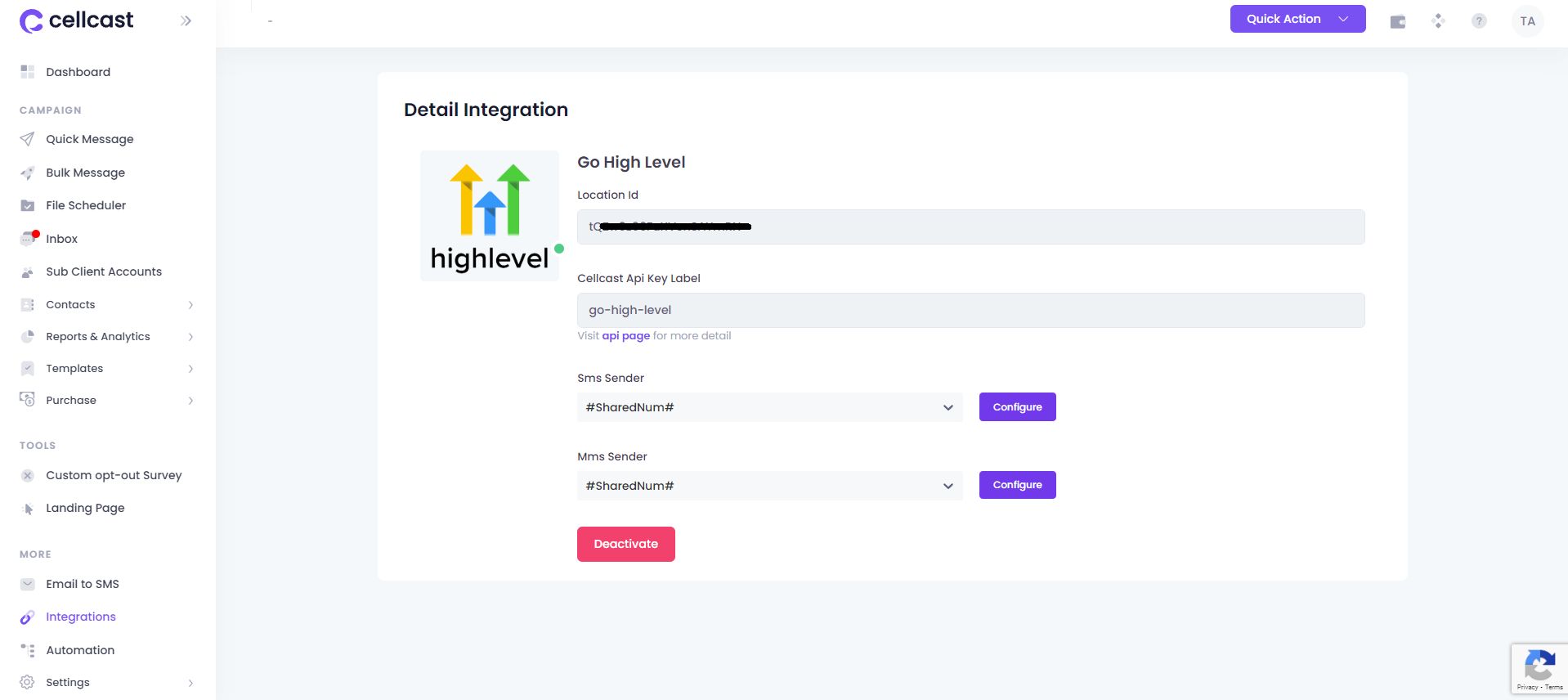
Task: Click the Contacts address book icon
Action: click(28, 304)
